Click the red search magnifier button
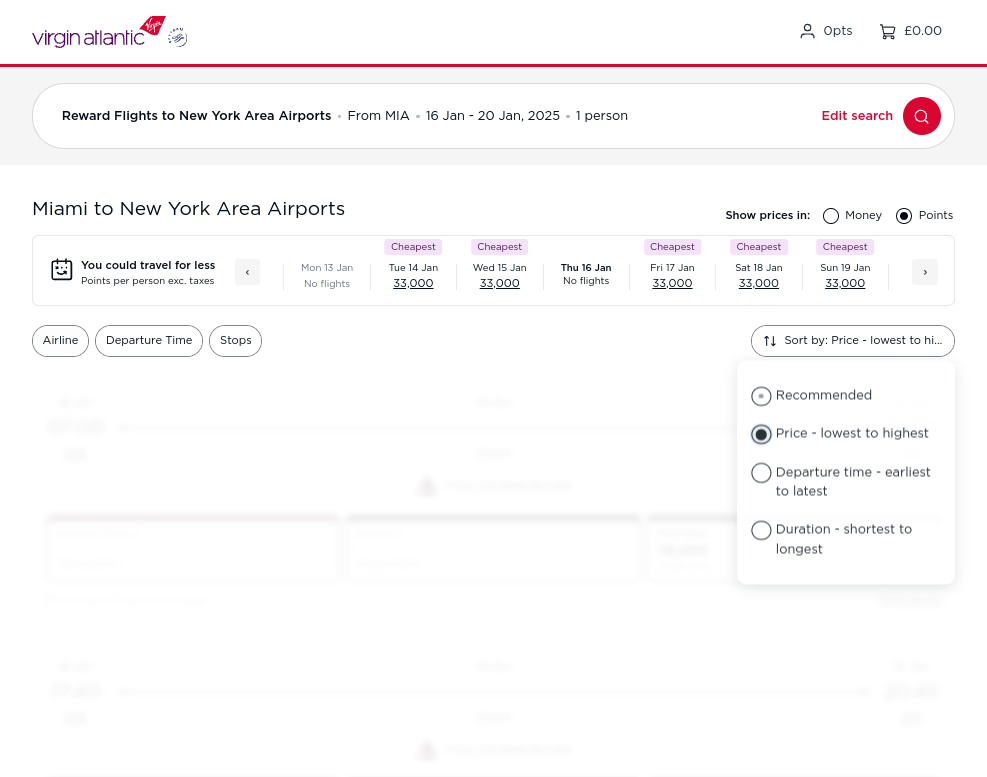987x777 pixels. pos(922,116)
